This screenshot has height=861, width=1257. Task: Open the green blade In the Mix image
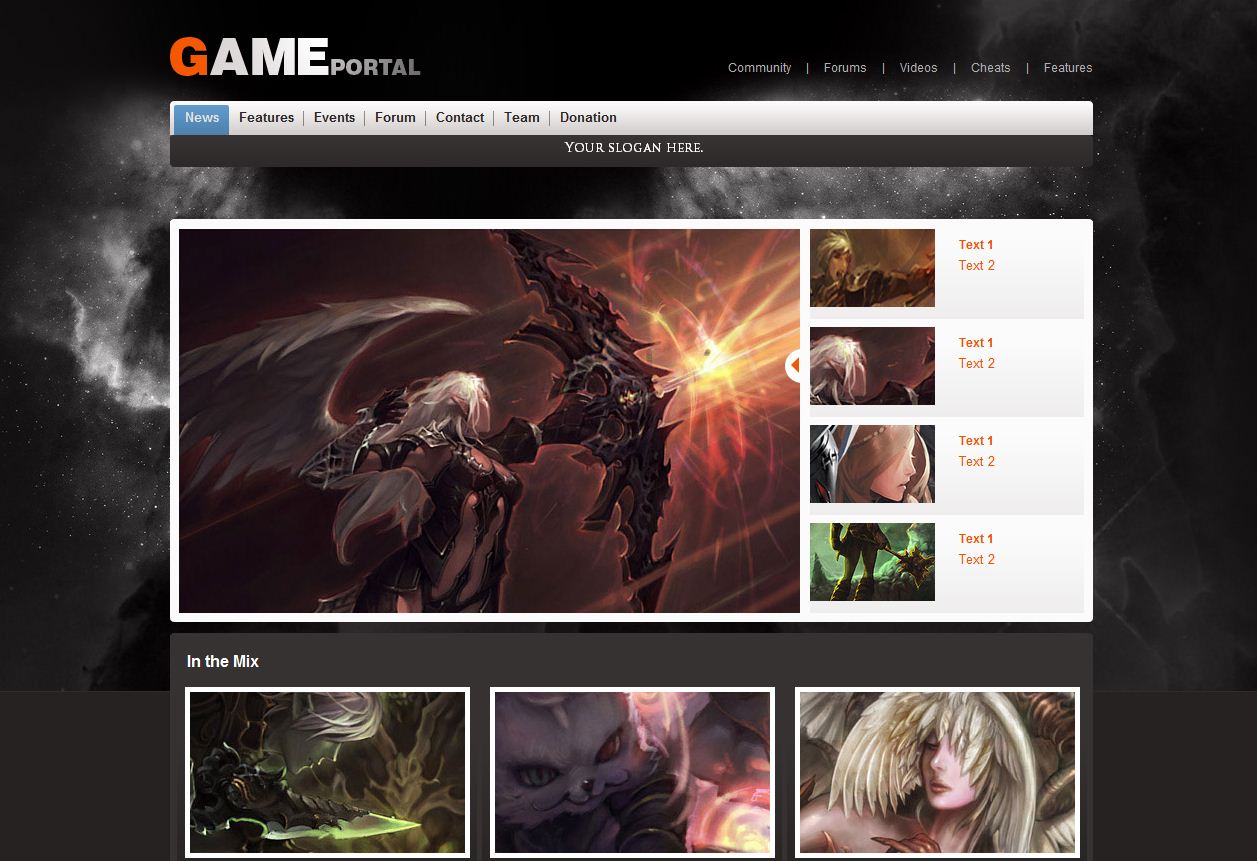327,772
